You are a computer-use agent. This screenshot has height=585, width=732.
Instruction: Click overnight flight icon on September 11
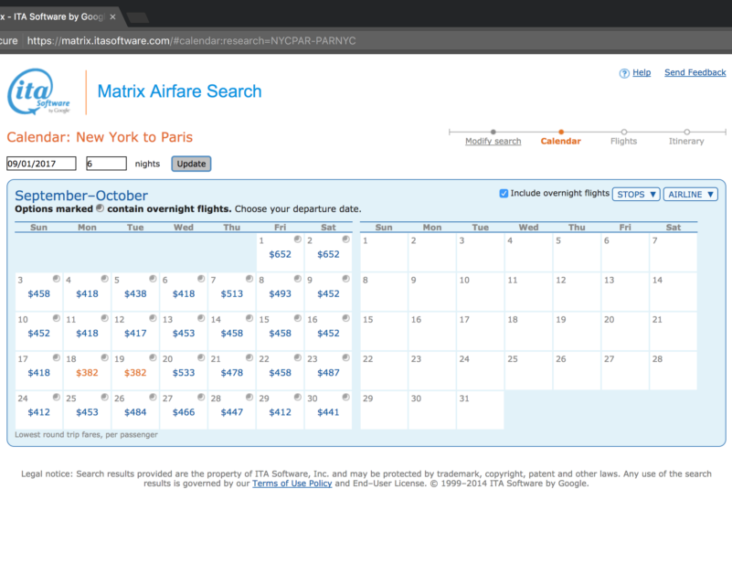pos(105,318)
